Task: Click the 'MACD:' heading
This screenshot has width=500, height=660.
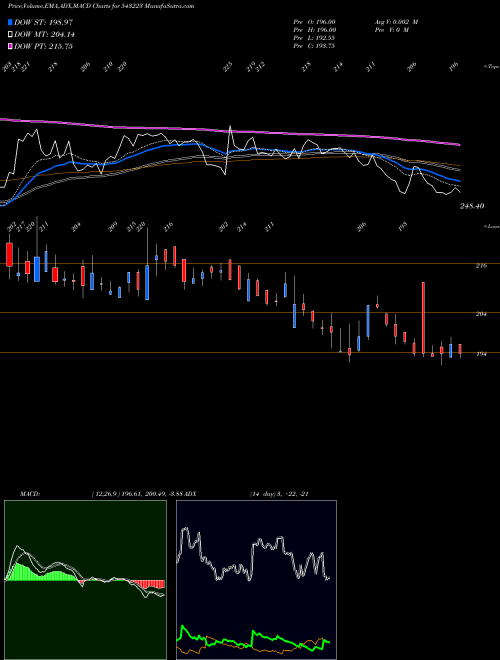Action: tap(30, 493)
